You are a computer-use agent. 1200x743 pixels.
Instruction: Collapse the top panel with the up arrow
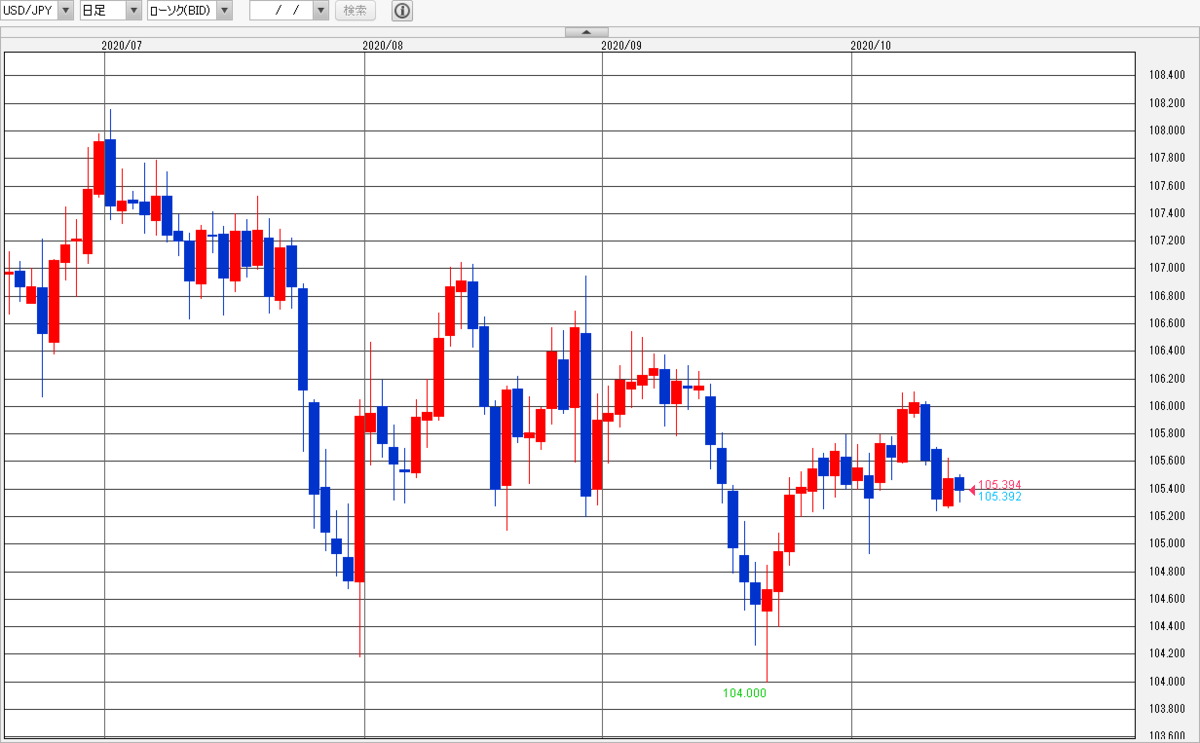coord(586,32)
